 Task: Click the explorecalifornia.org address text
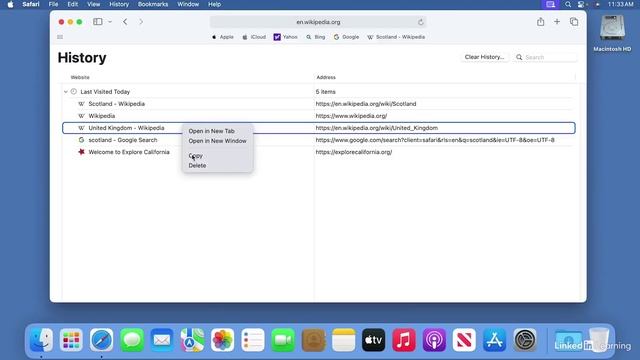click(353, 152)
